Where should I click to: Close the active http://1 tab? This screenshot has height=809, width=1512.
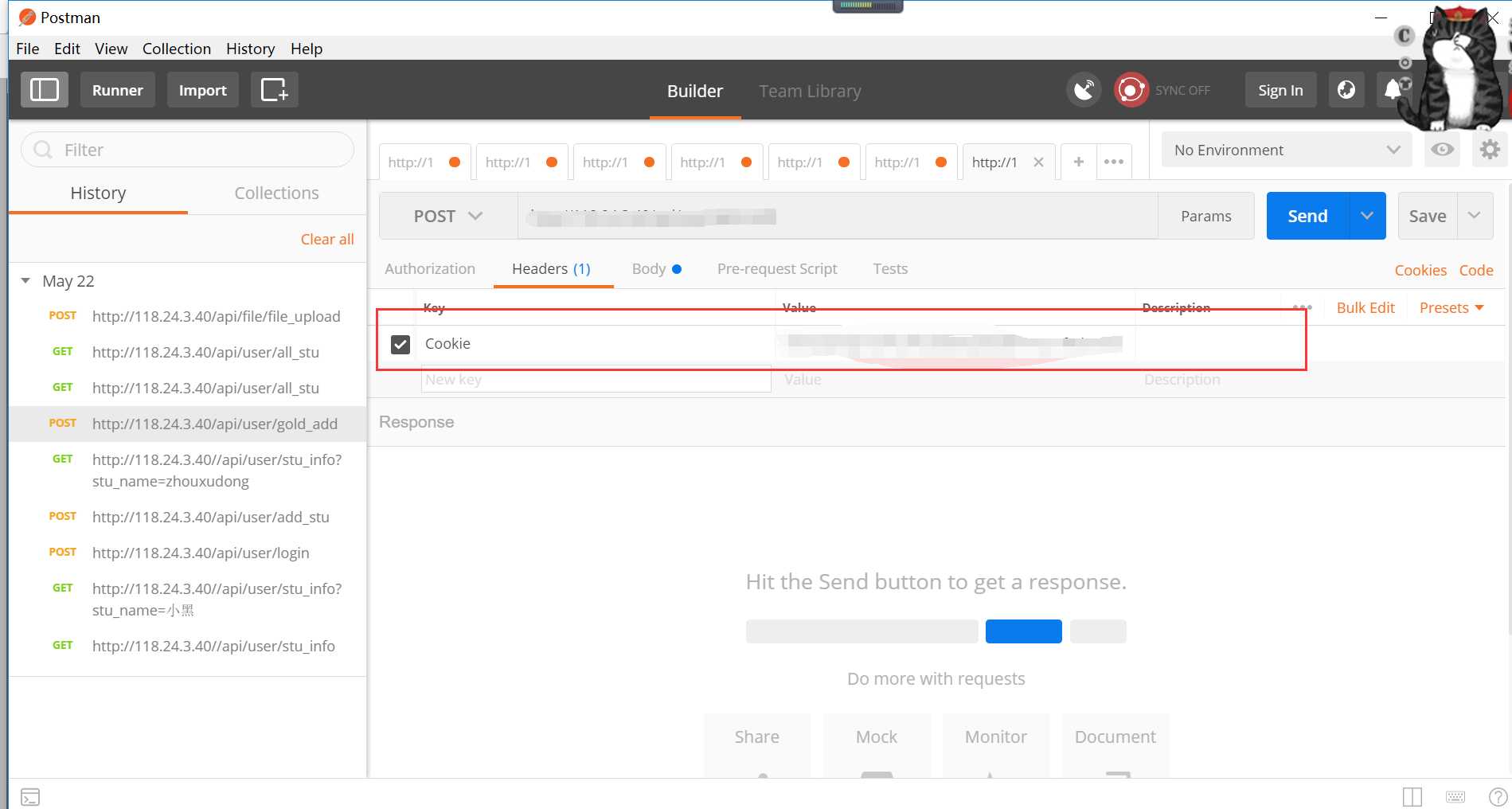tap(1038, 162)
